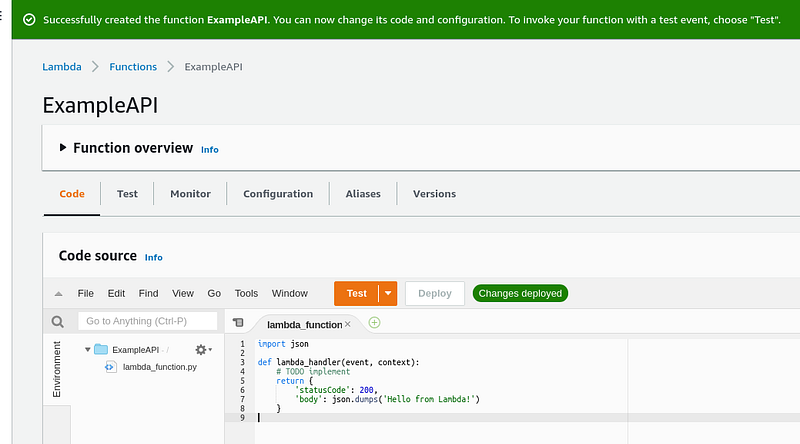This screenshot has width=800, height=444.
Task: Select the Aliases tab
Action: 363,194
